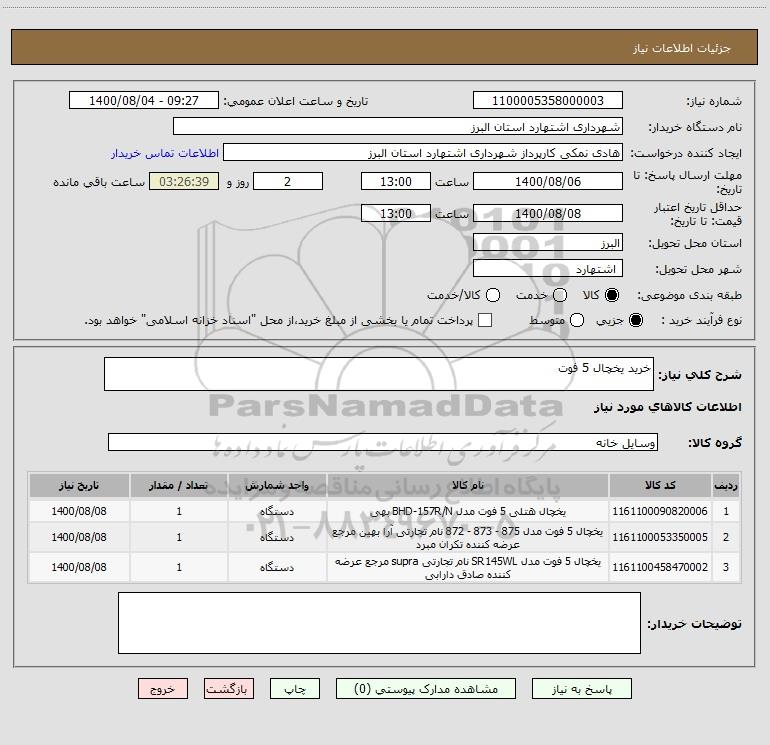This screenshot has width=770, height=745.
Task: Click the گروه کالا field وسایل خانه
Action: coord(383,442)
